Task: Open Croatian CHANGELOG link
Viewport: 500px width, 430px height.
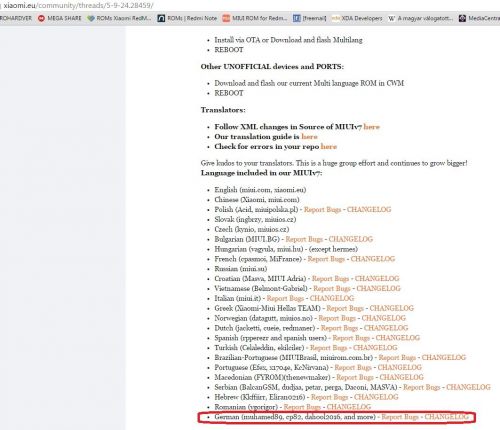Action: coord(377,278)
